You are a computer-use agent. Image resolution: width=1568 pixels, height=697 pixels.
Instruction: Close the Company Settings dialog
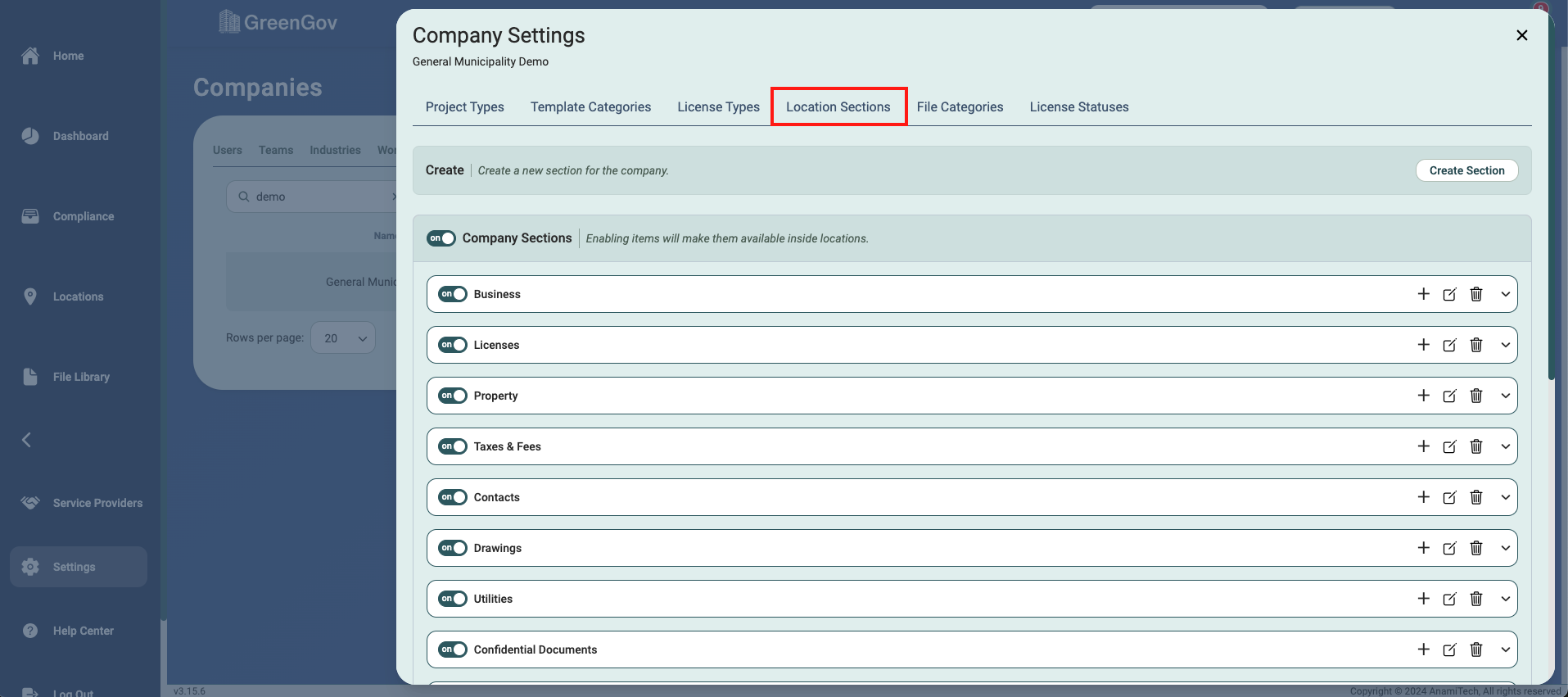(1521, 35)
